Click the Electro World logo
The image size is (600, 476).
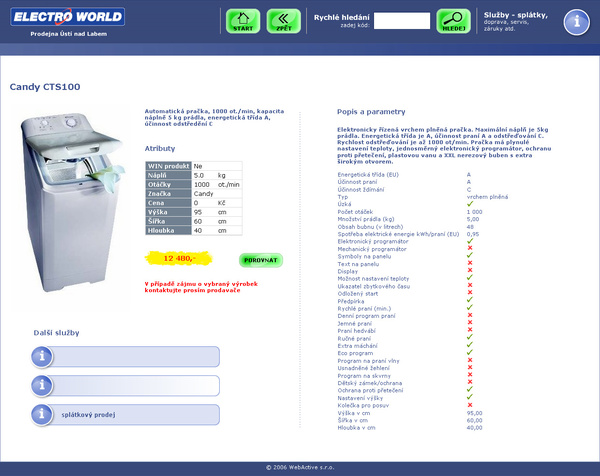(68, 17)
